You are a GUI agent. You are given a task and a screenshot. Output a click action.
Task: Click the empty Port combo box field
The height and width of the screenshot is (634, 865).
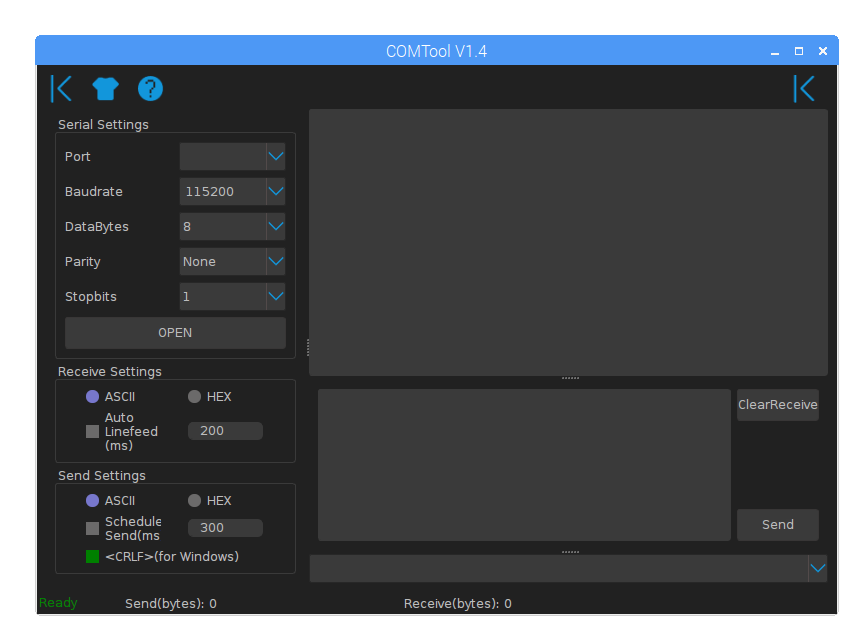[232, 157]
